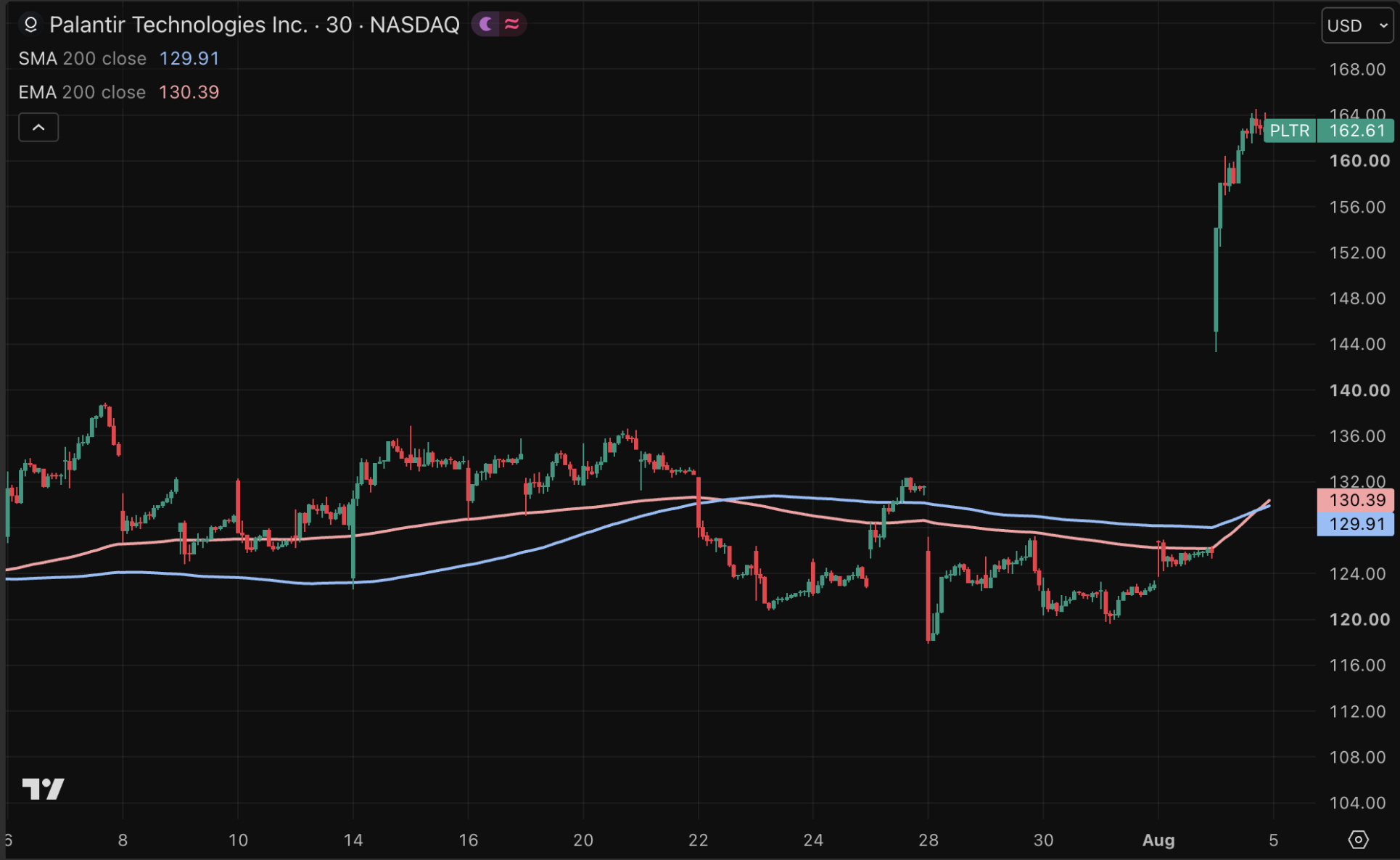This screenshot has height=860, width=1400.
Task: Click the Aug label on time axis
Action: click(1158, 840)
